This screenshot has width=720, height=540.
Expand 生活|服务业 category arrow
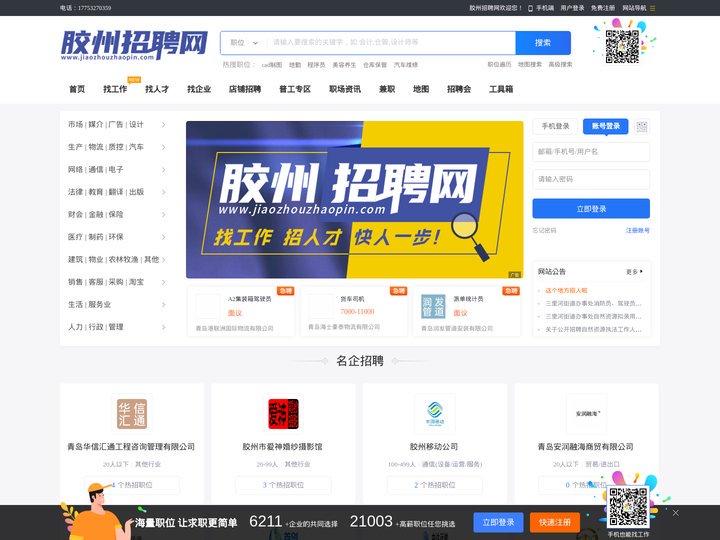163,304
